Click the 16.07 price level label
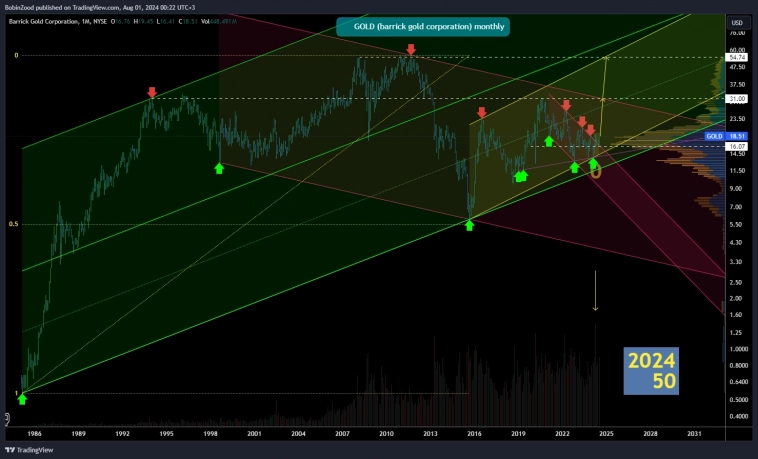 [737, 146]
